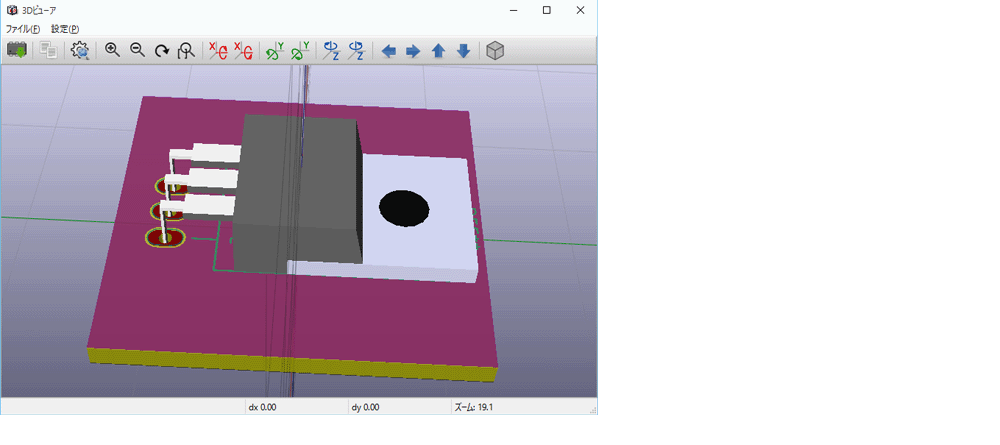Rotate Z clockwise with the first blue icon

coord(332,51)
